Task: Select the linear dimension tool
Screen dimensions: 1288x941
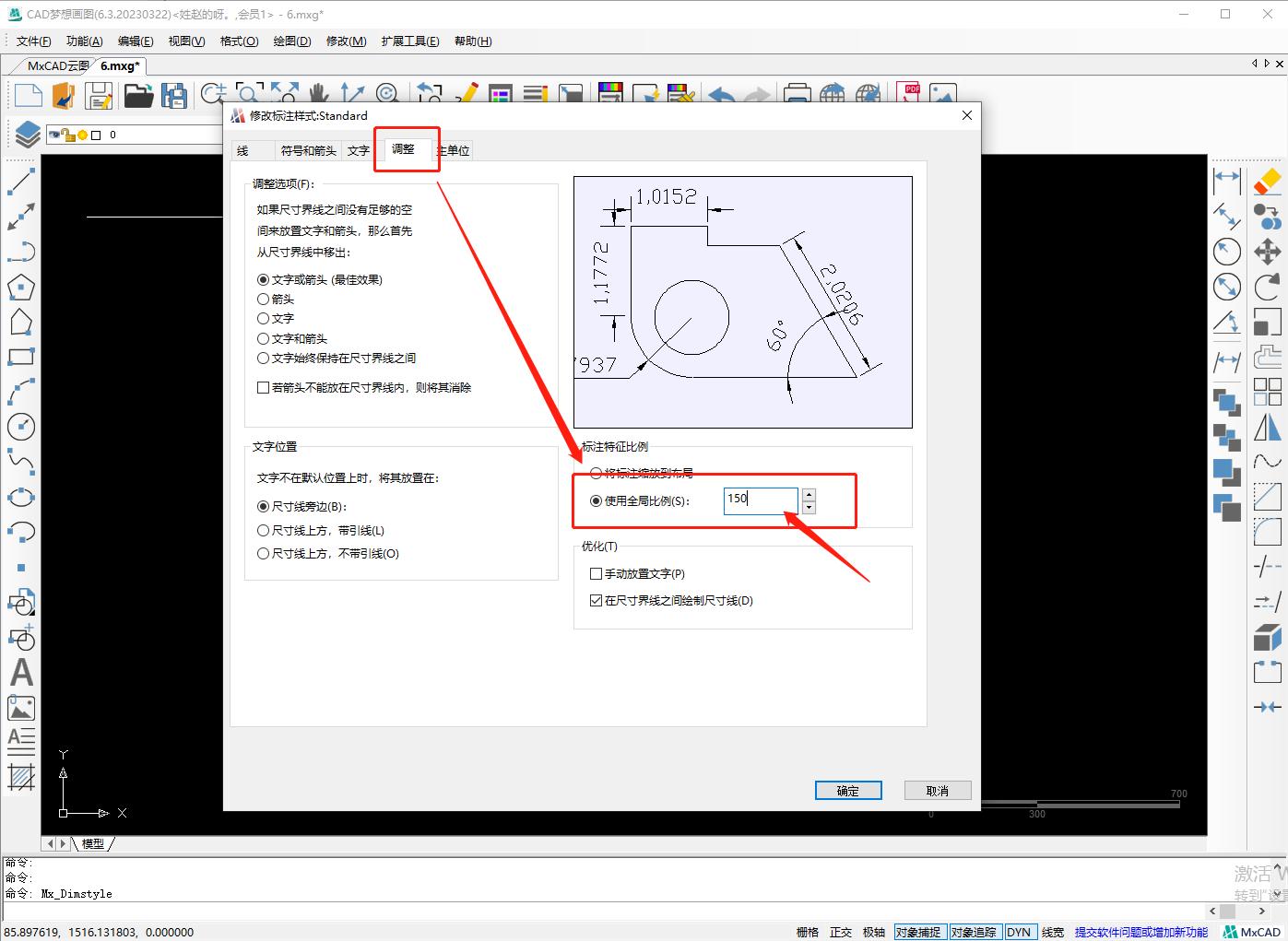Action: [x=1227, y=182]
